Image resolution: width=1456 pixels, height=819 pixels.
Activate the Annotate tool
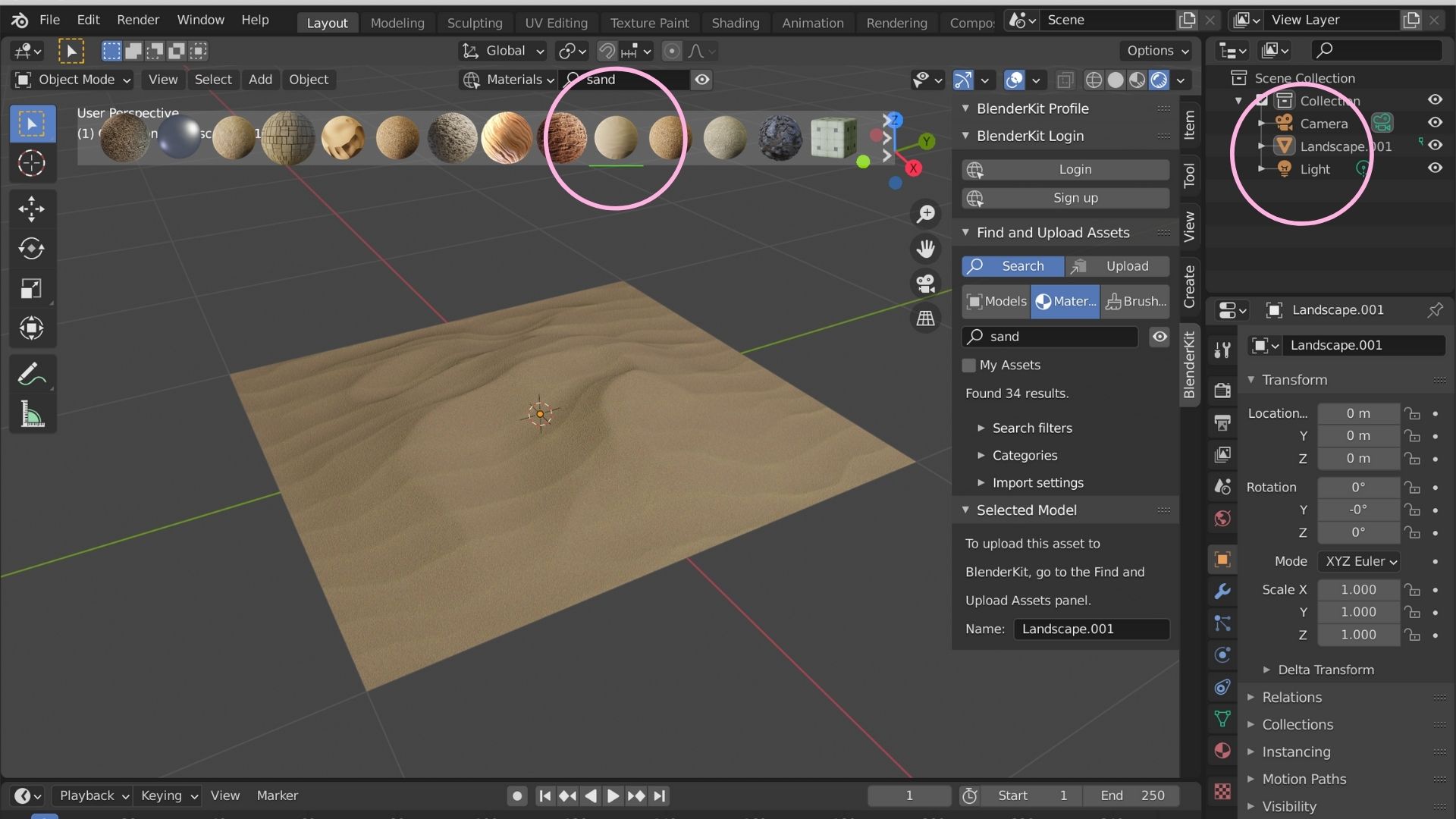[32, 373]
